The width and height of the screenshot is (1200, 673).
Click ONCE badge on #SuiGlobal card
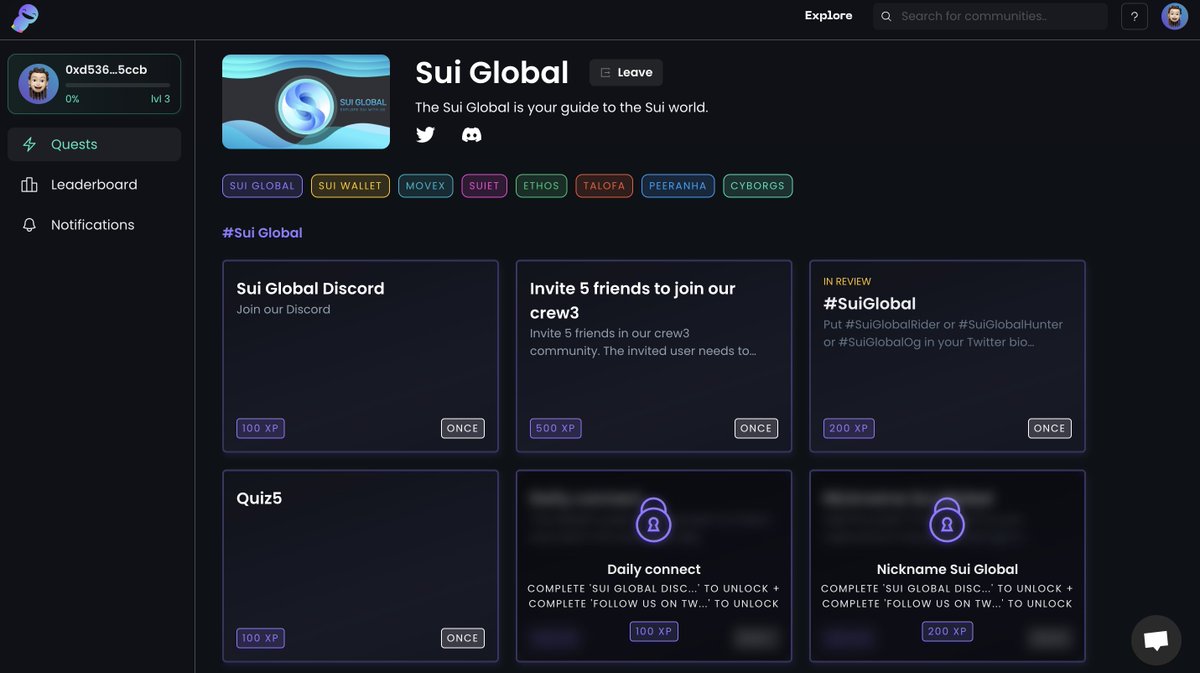(1049, 428)
